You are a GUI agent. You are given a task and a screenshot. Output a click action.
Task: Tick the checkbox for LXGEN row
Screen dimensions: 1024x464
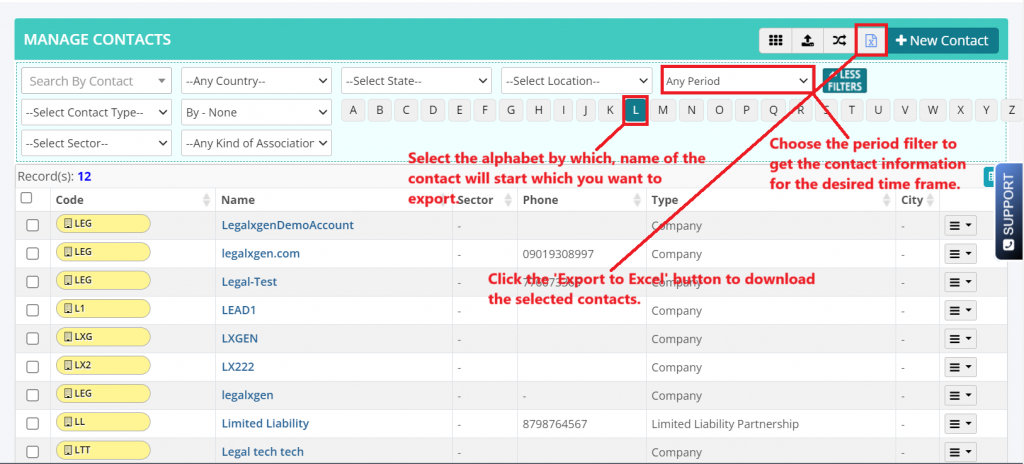click(33, 338)
